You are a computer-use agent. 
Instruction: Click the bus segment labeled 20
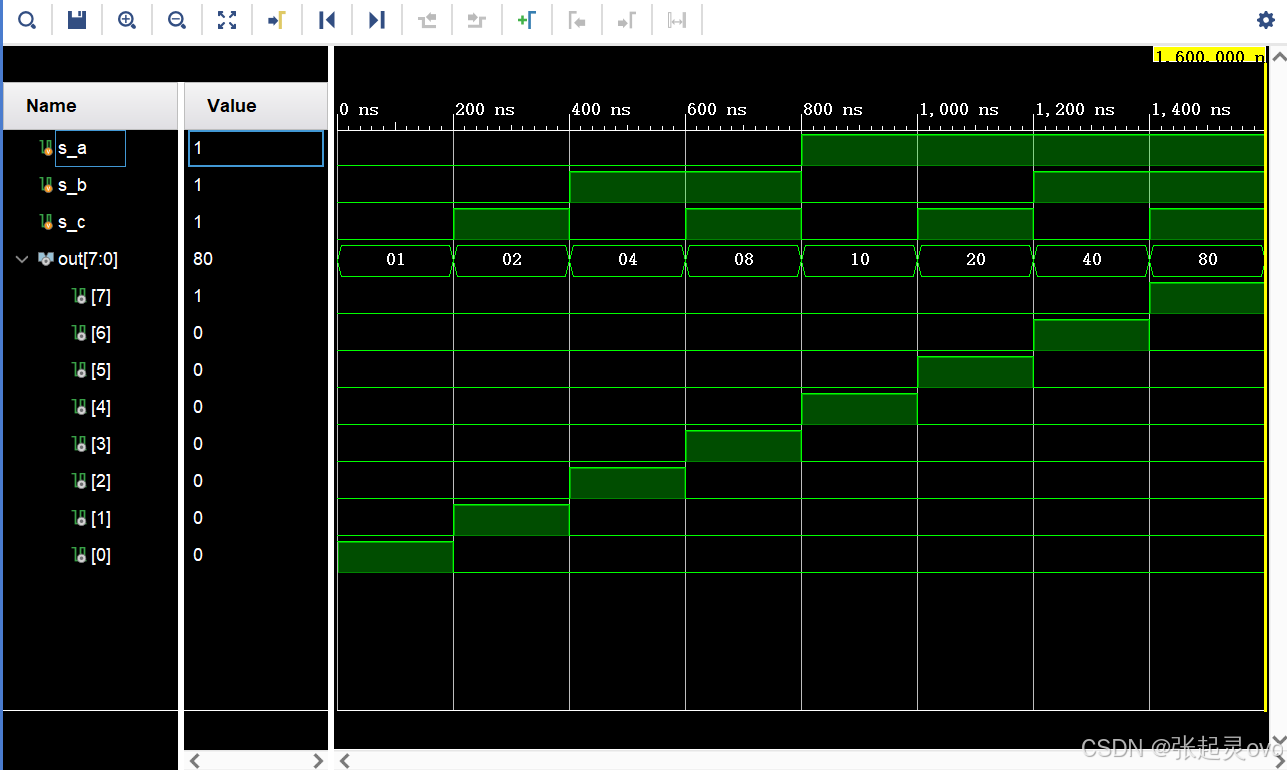pyautogui.click(x=976, y=259)
